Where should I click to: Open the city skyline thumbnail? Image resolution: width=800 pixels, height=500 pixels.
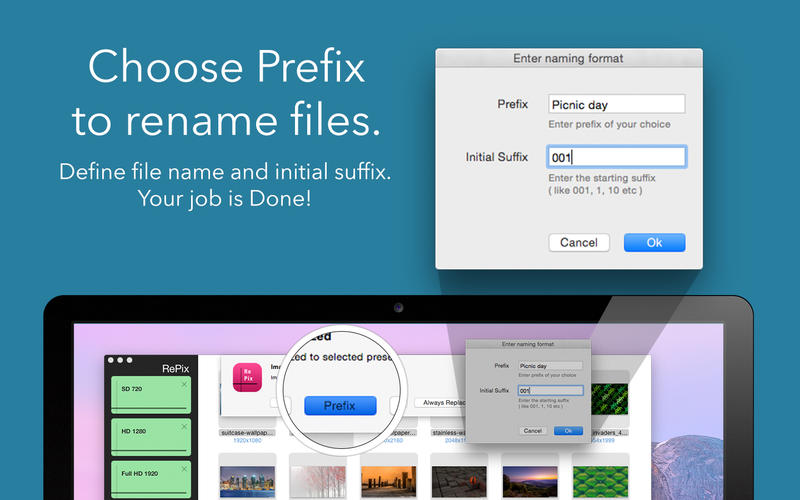(247, 481)
